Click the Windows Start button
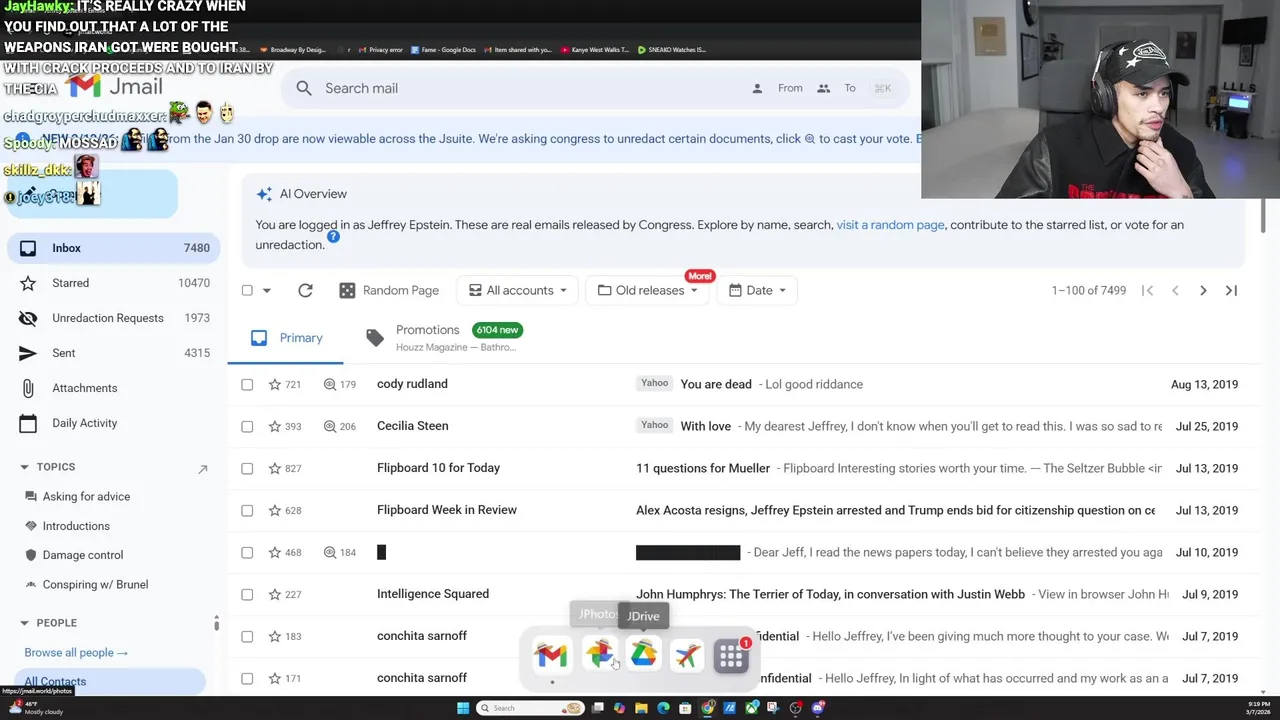Screen dimensions: 1280x720 (463, 708)
